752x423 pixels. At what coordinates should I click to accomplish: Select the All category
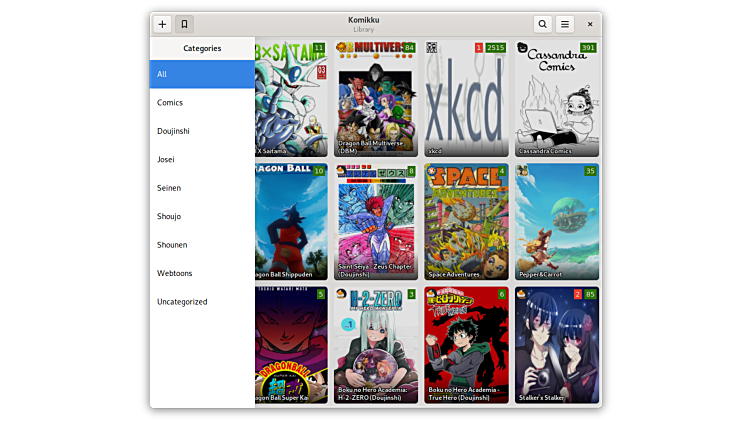pyautogui.click(x=202, y=74)
